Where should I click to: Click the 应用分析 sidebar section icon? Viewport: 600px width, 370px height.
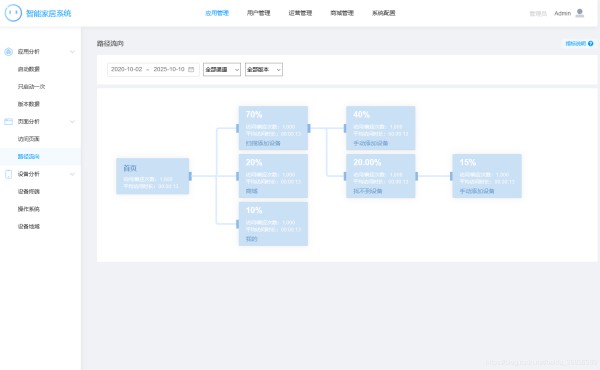pyautogui.click(x=8, y=52)
